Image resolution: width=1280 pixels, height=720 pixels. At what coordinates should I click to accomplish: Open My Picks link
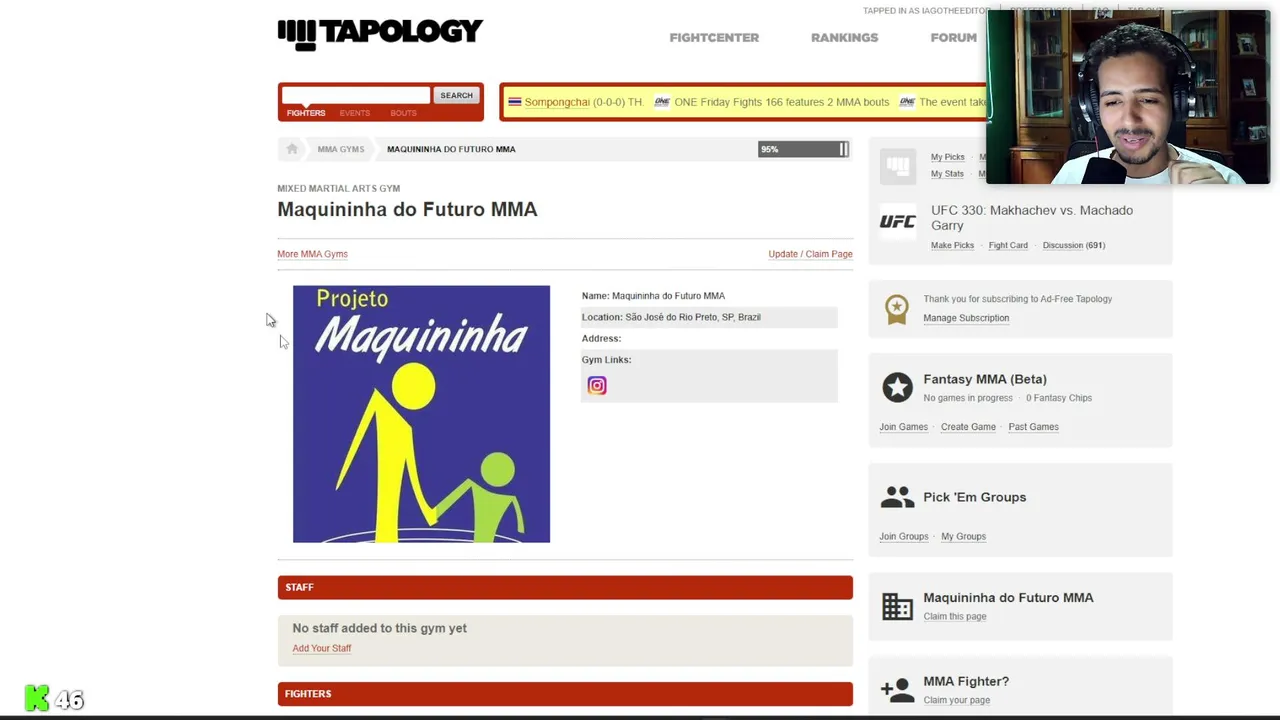948,157
